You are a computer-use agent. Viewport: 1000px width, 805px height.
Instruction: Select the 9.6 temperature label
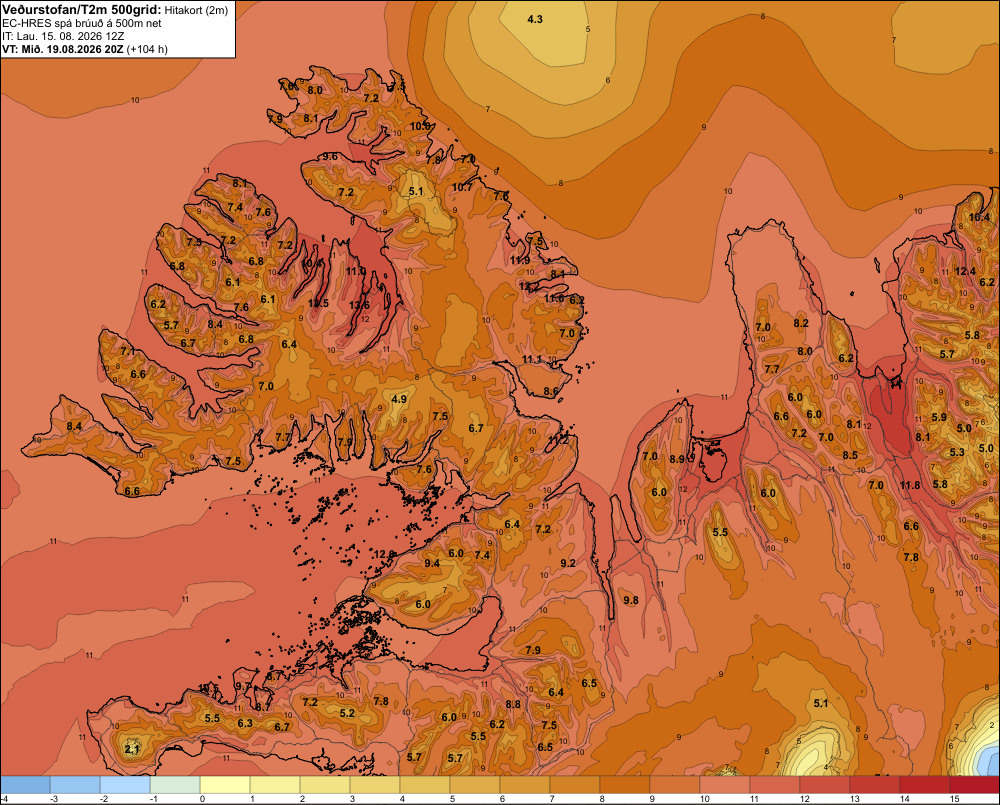click(x=330, y=156)
